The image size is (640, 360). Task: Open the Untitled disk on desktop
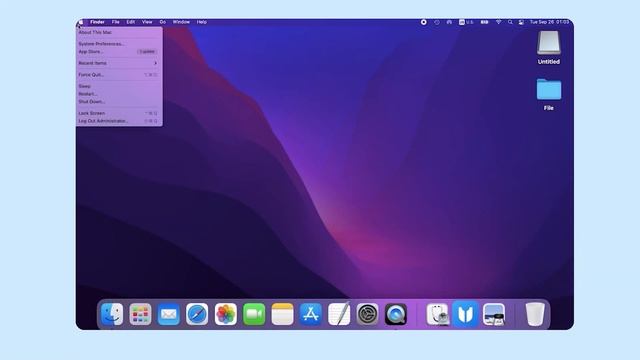click(x=549, y=47)
